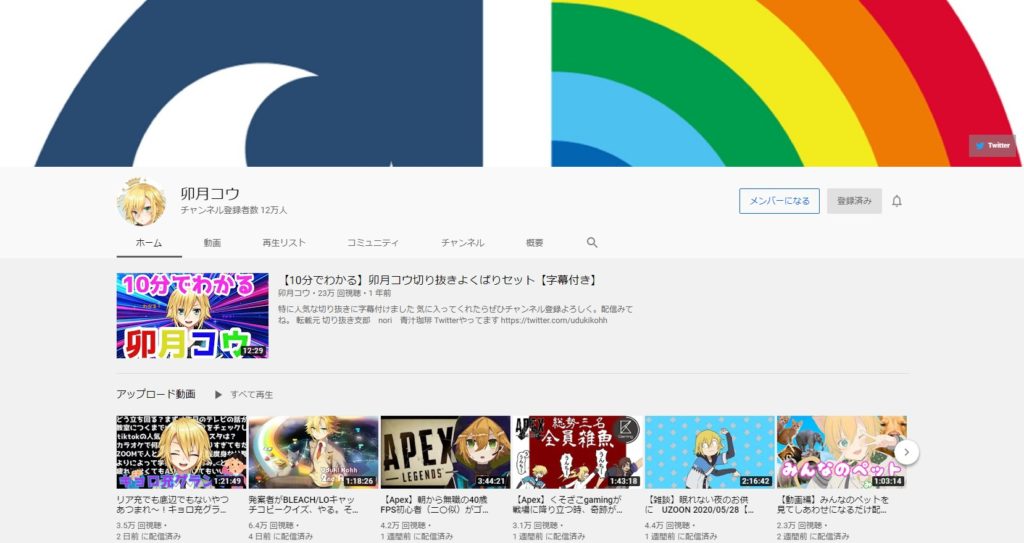Open the 全員雑魚 video thumbnail (1:43:18)
Viewport: 1024px width, 543px height.
pyautogui.click(x=577, y=452)
